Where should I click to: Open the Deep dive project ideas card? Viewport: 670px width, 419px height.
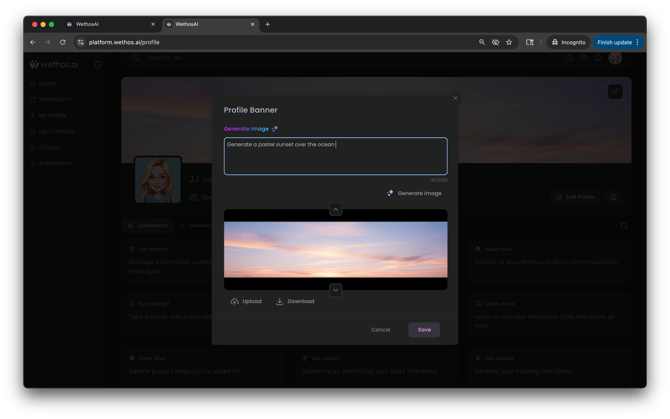coord(203,365)
